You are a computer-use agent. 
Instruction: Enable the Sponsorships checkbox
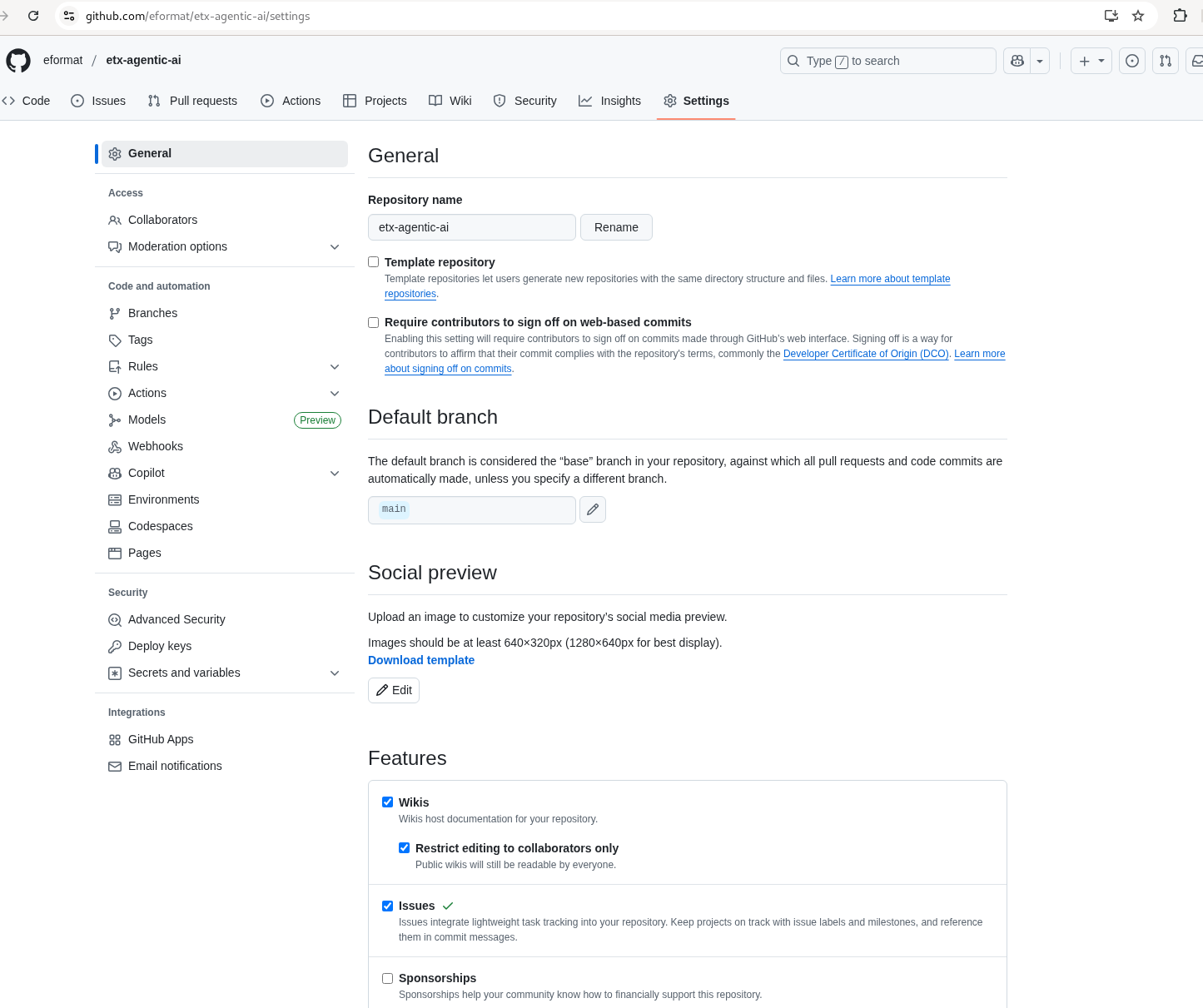388,978
